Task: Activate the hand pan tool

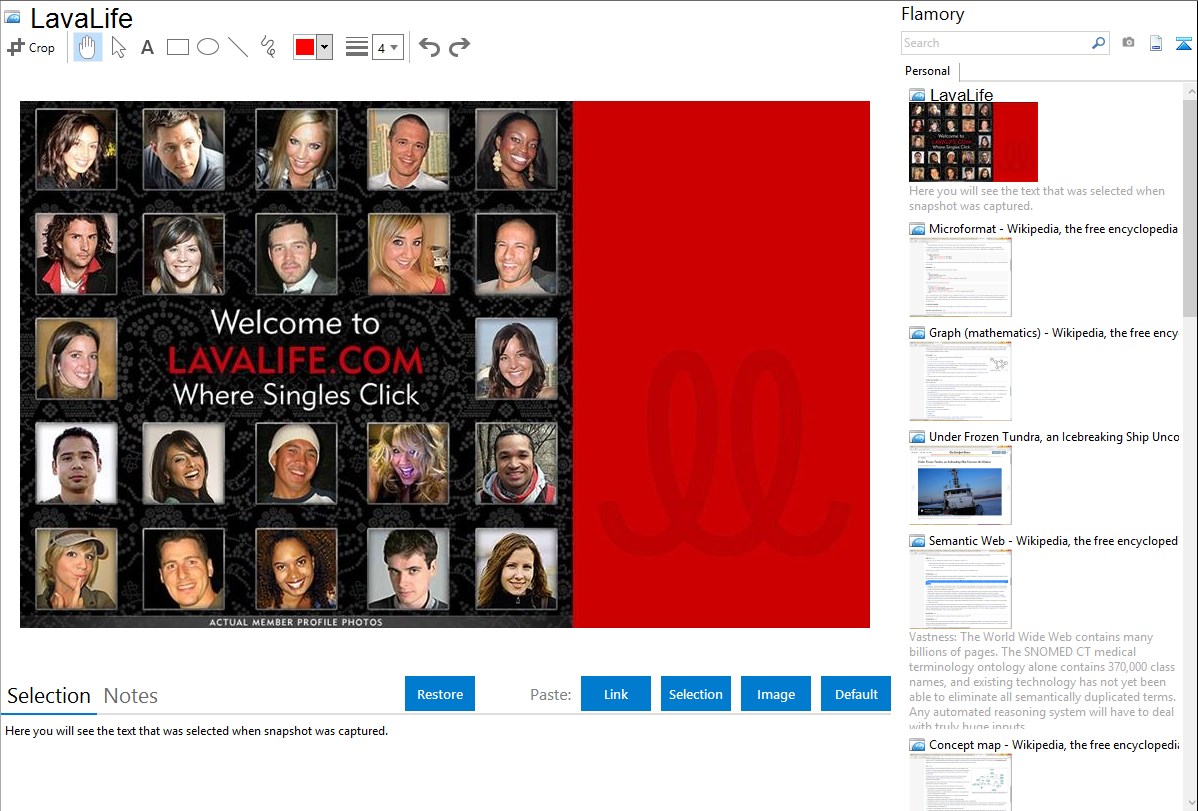Action: 87,47
